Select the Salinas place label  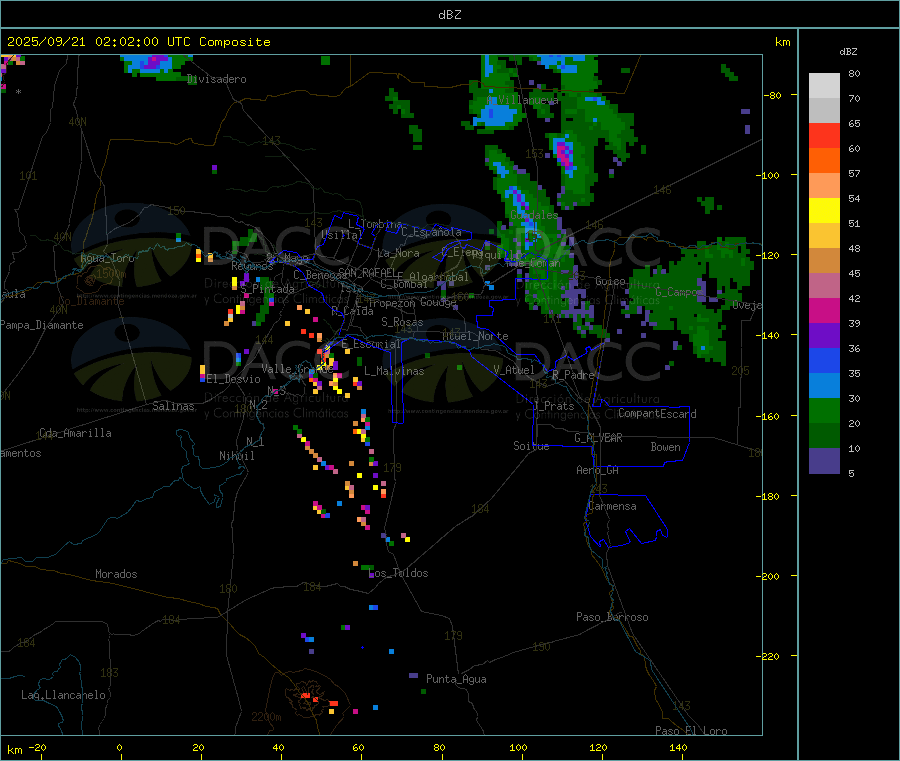[x=173, y=406]
